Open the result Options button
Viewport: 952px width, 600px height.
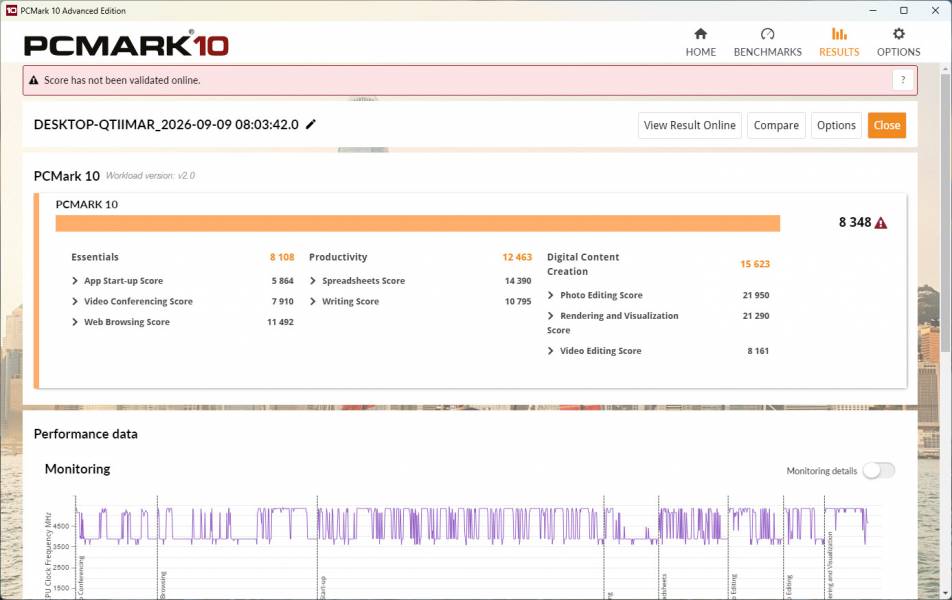(x=836, y=125)
